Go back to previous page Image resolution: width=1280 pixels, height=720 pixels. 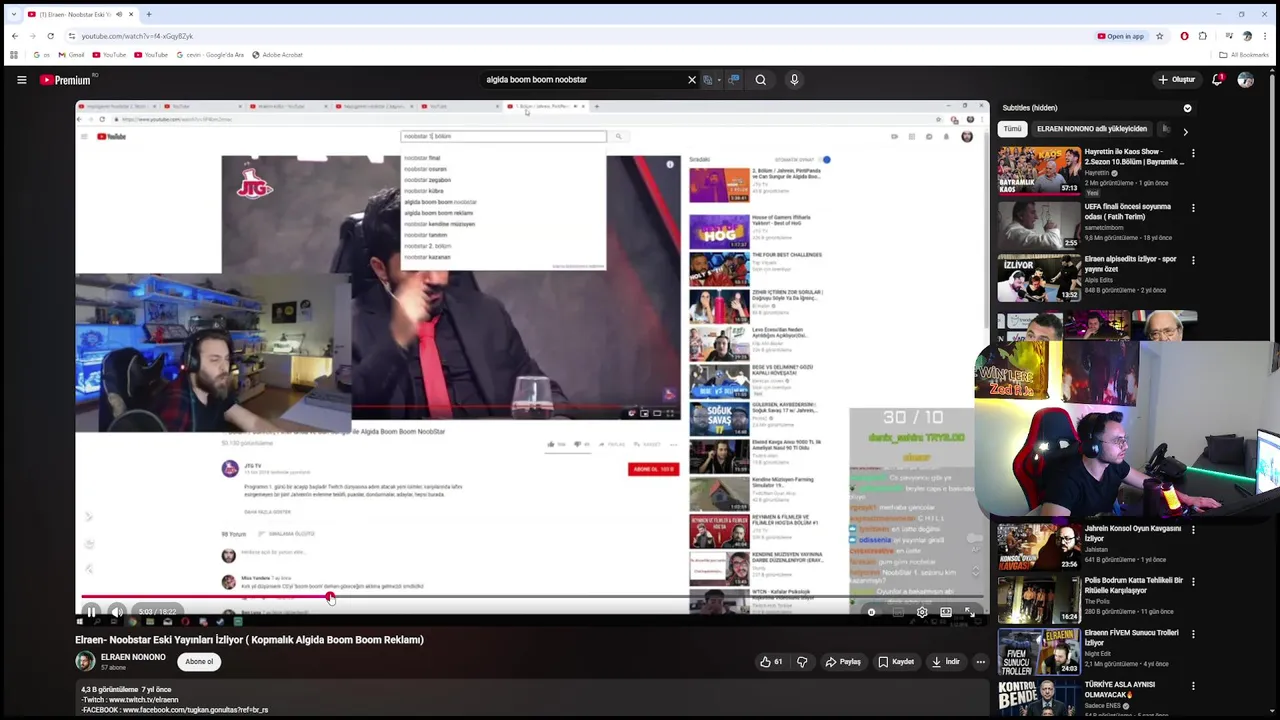point(14,36)
